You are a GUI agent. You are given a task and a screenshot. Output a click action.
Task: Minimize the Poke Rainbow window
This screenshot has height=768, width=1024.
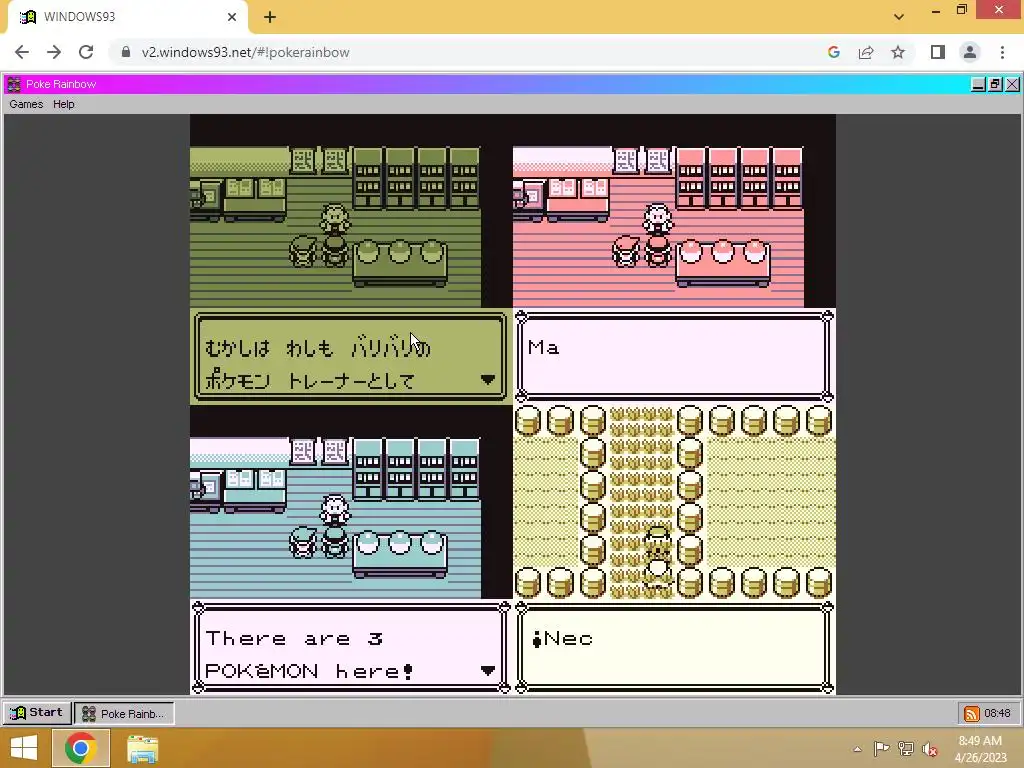(x=978, y=84)
